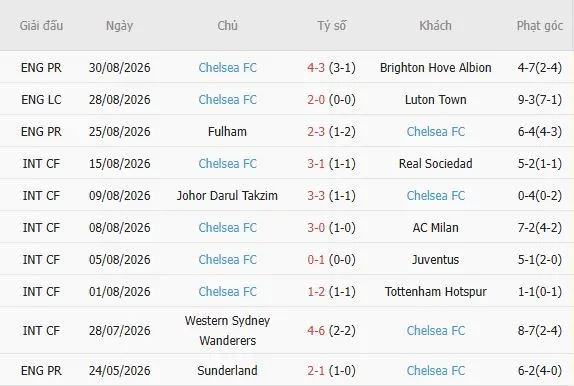This screenshot has width=574, height=386.
Task: Select Fulham home team name
Action: [227, 131]
